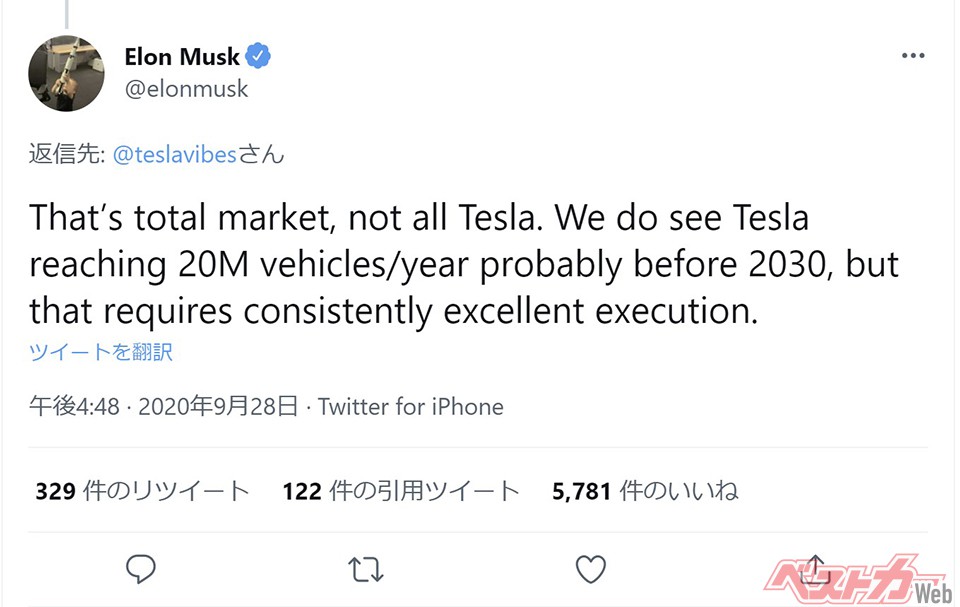View the 5,781 likes list
This screenshot has height=607, width=960.
(646, 491)
